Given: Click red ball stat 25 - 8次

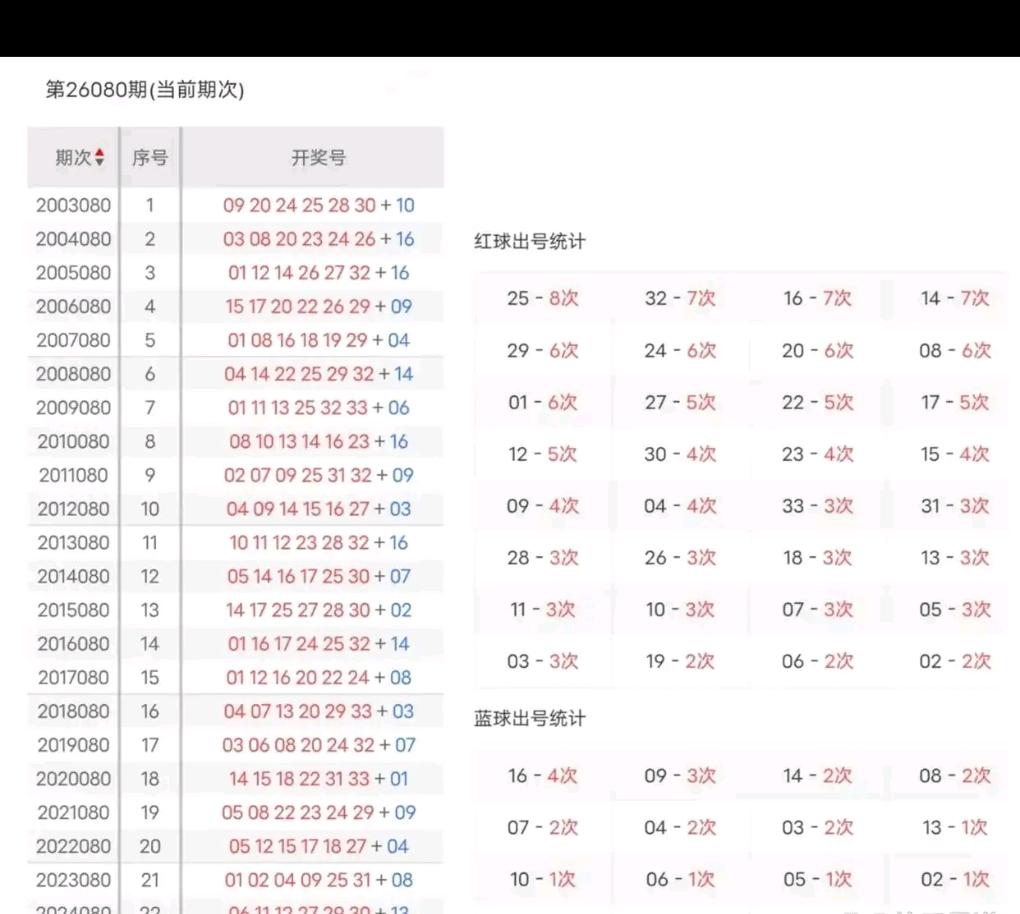Looking at the screenshot, I should [x=543, y=299].
